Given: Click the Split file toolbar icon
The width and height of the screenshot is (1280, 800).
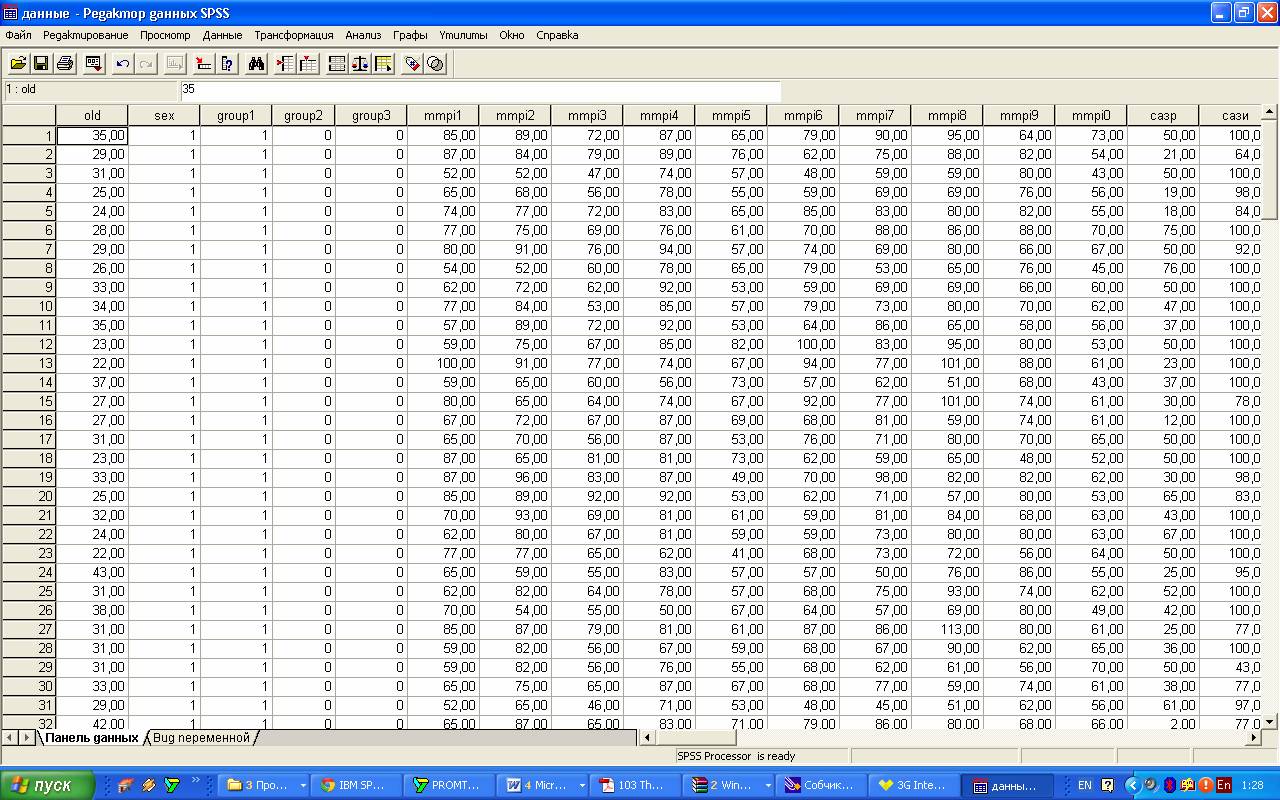Looking at the screenshot, I should pos(338,64).
